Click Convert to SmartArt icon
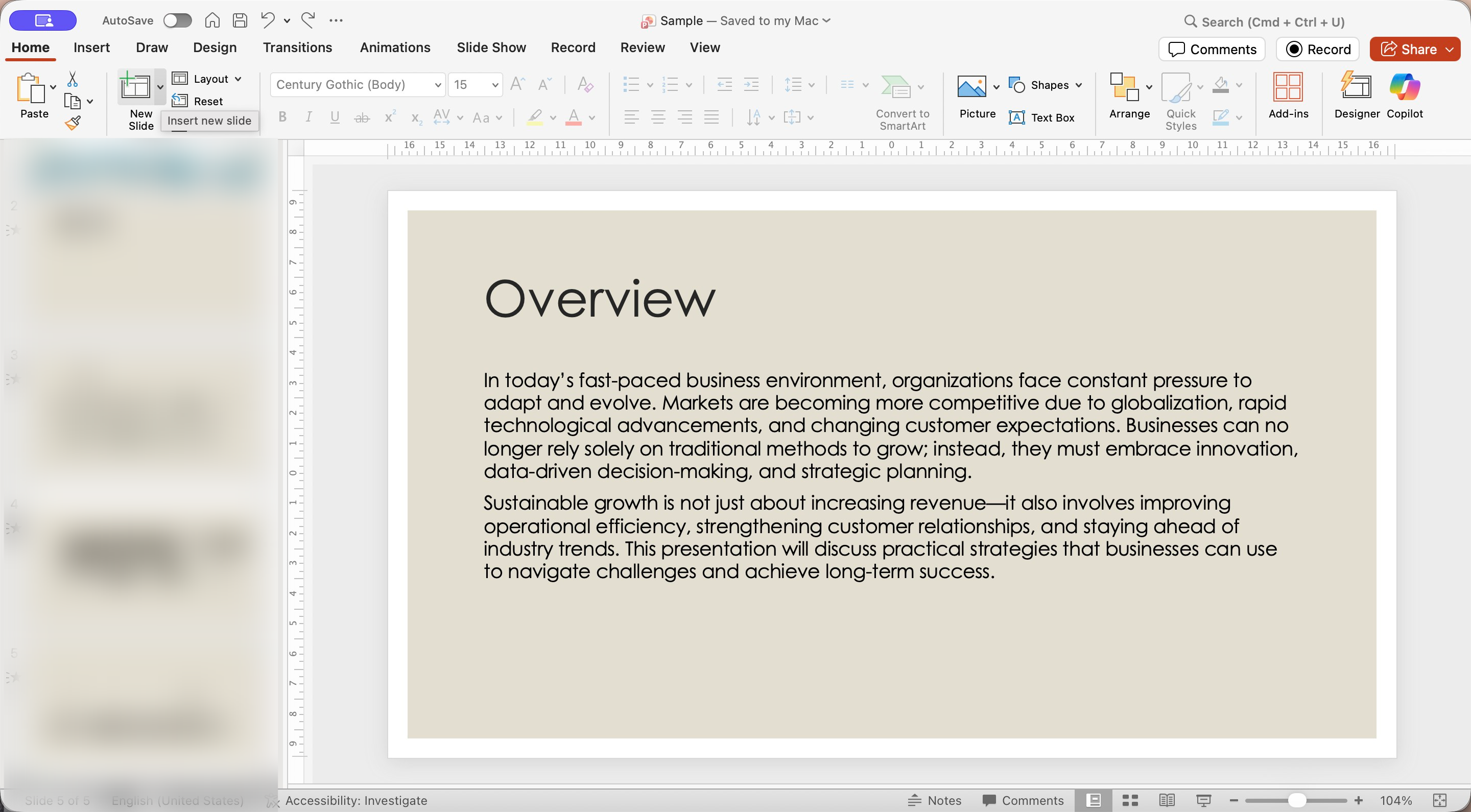Image resolution: width=1471 pixels, height=812 pixels. (895, 87)
